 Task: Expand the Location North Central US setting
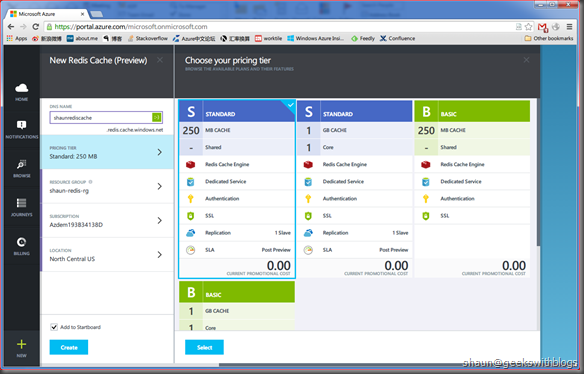(x=107, y=255)
